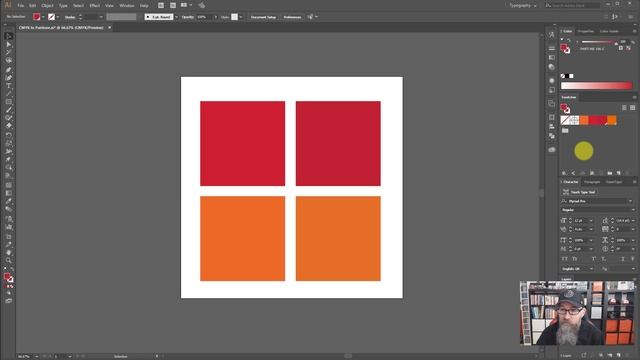Open the control bar fill color dropdown
The width and height of the screenshot is (640, 360).
[x=43, y=17]
